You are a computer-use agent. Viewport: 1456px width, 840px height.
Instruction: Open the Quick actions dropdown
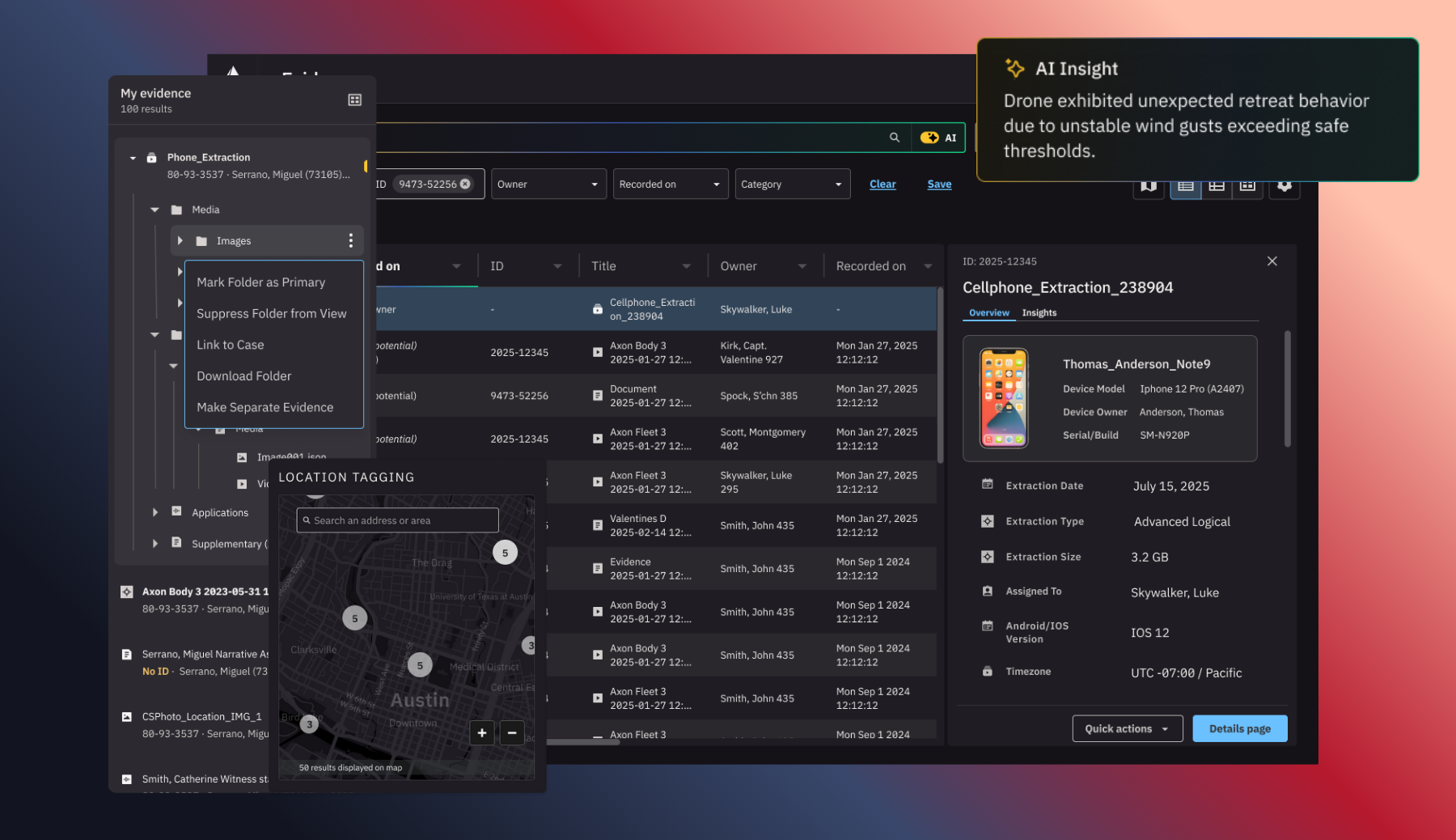tap(1127, 728)
